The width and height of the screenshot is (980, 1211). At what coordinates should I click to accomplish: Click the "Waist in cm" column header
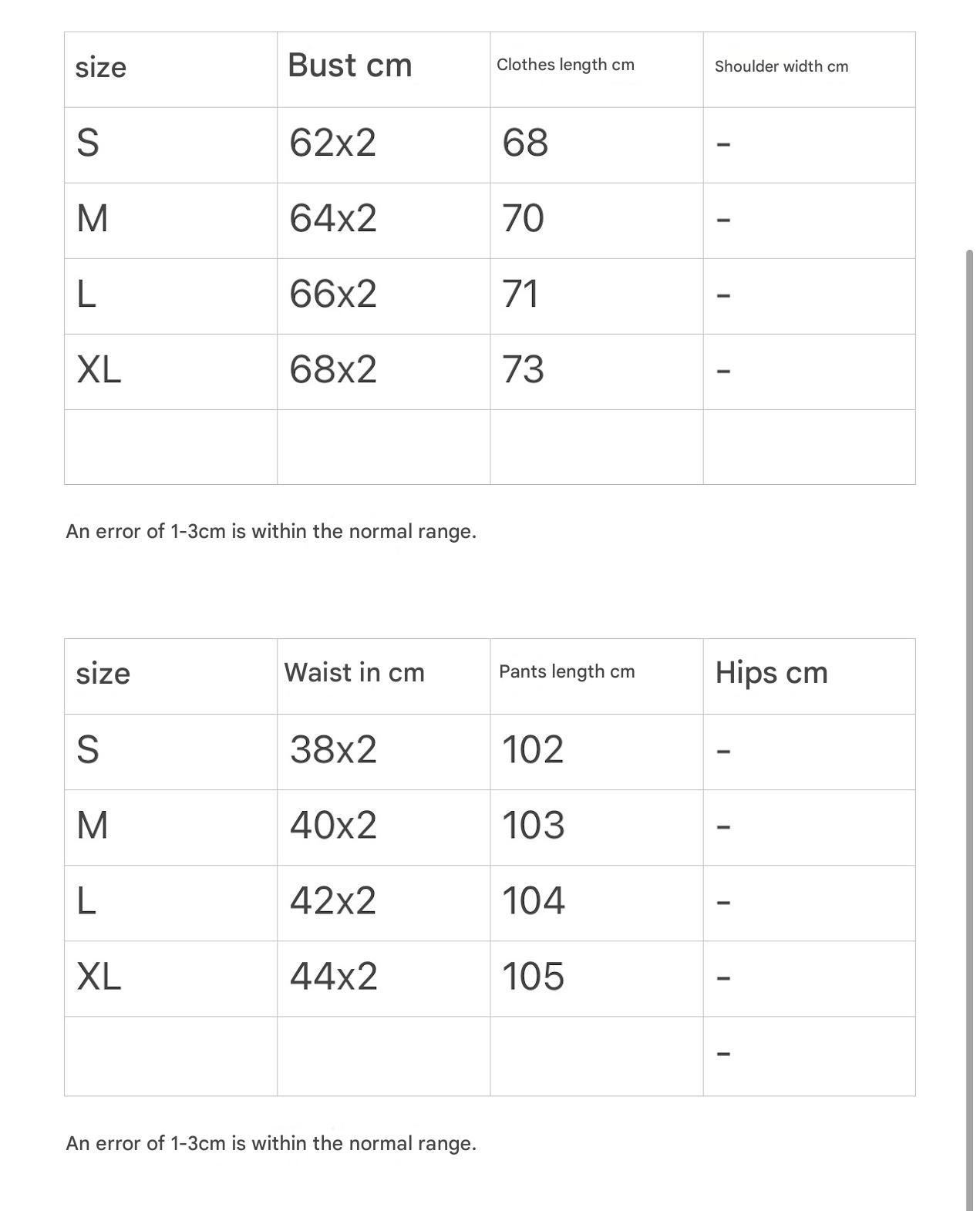tap(354, 673)
